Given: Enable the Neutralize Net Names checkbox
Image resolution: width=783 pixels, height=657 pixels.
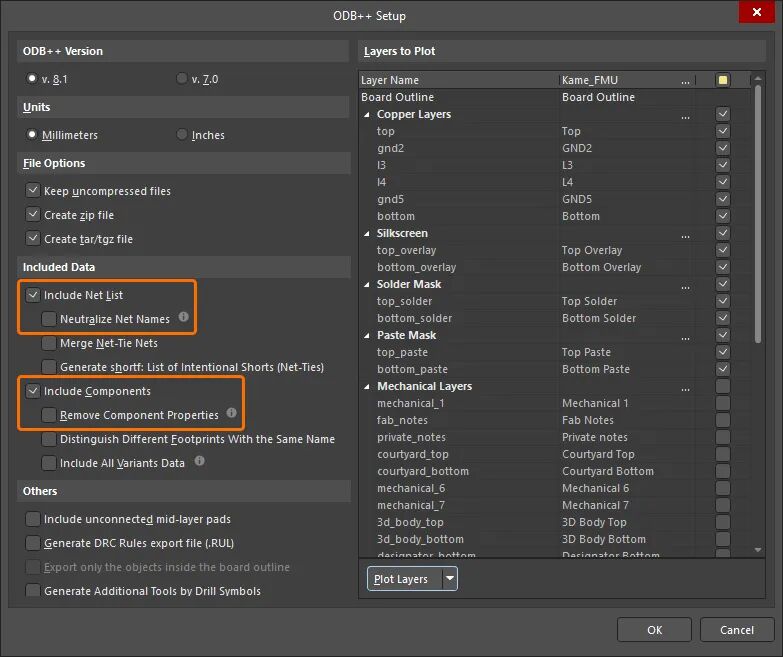Looking at the screenshot, I should [x=49, y=319].
